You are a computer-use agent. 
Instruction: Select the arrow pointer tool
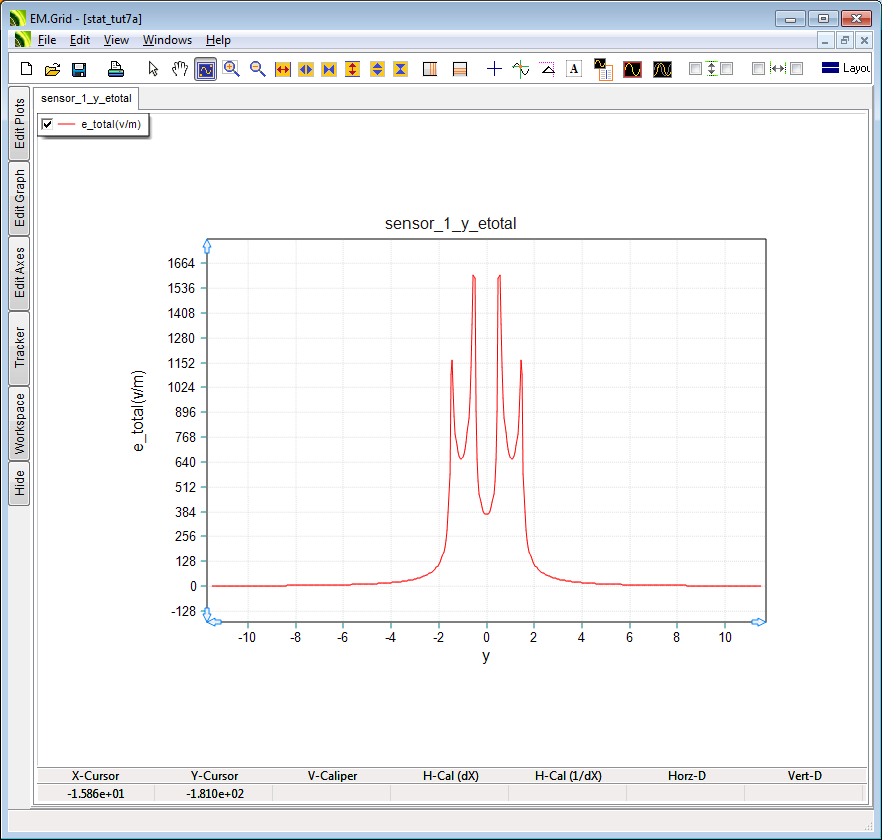[x=153, y=69]
